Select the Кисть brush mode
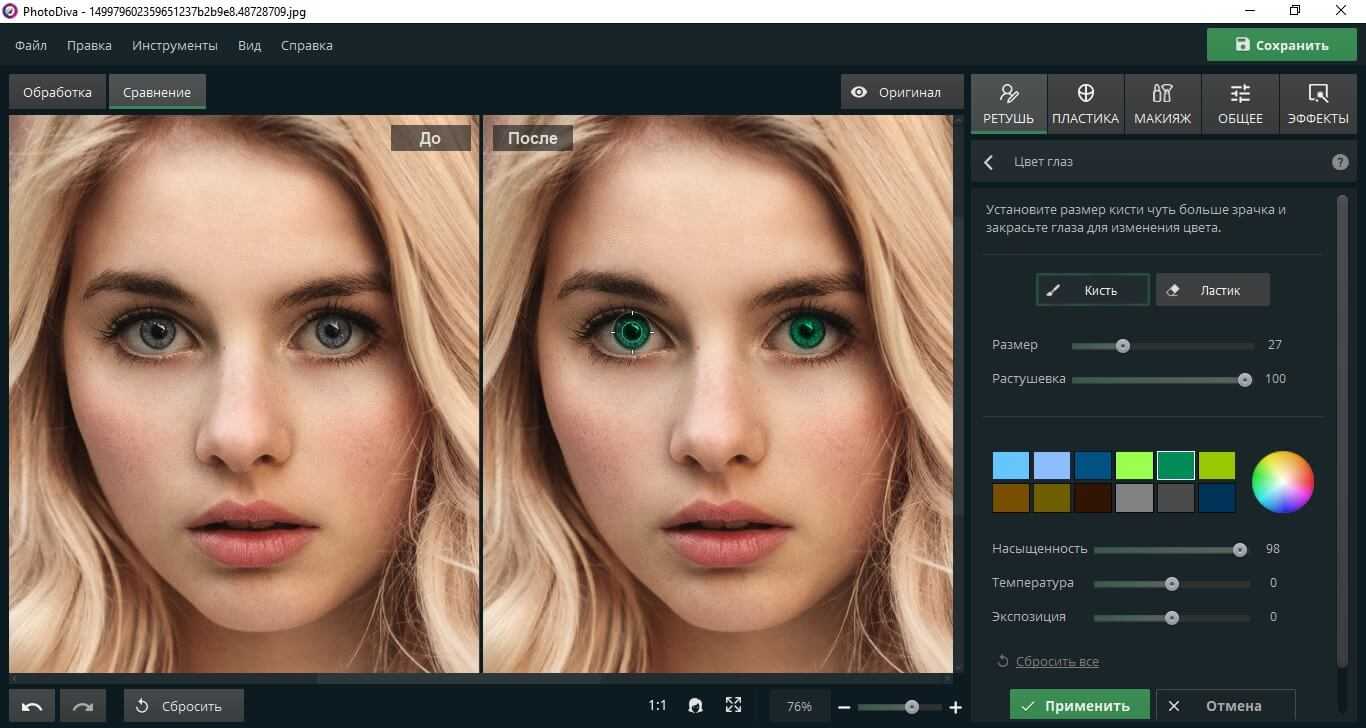1366x728 pixels. pos(1092,290)
